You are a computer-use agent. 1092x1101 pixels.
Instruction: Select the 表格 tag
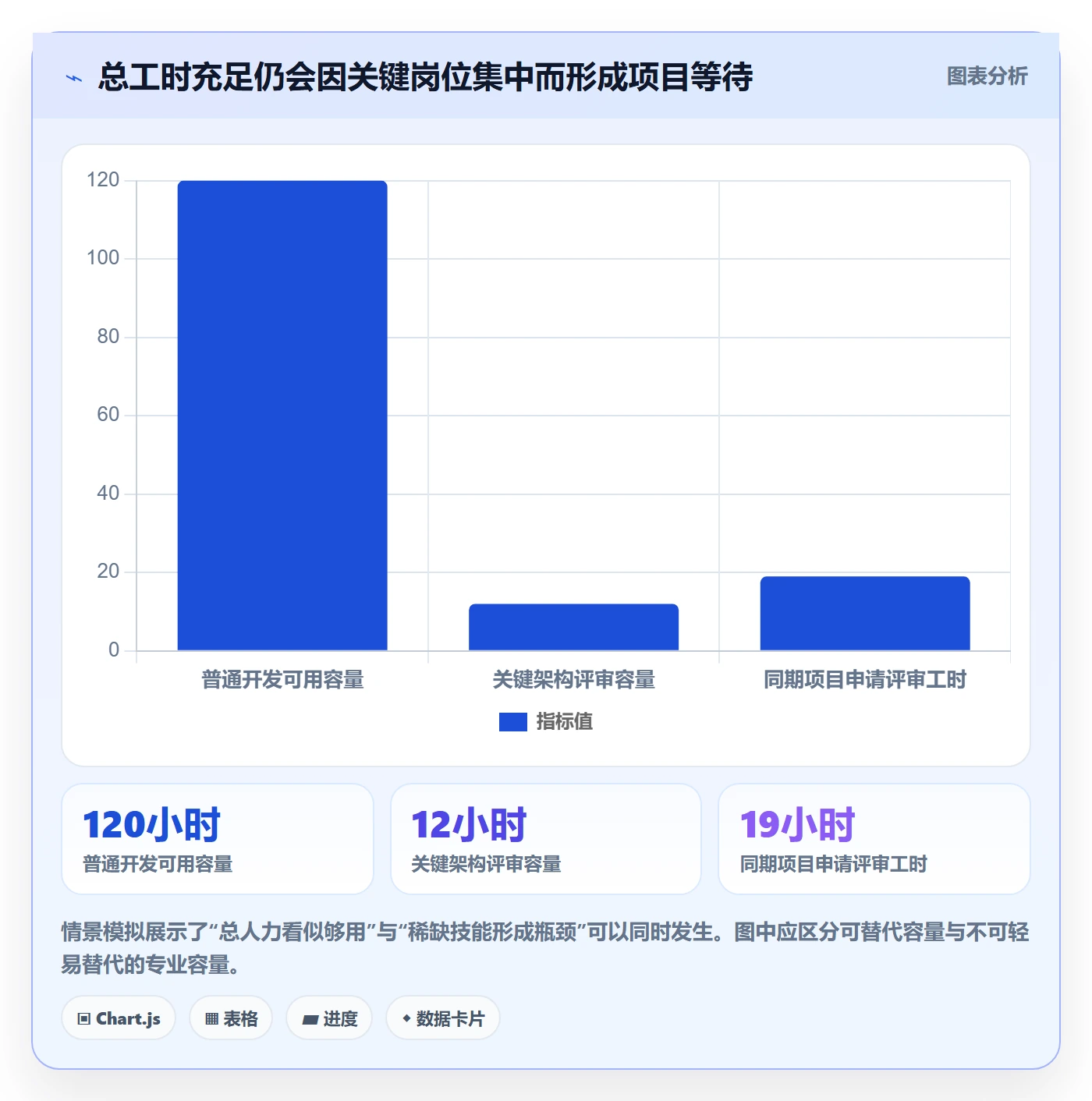point(231,1018)
